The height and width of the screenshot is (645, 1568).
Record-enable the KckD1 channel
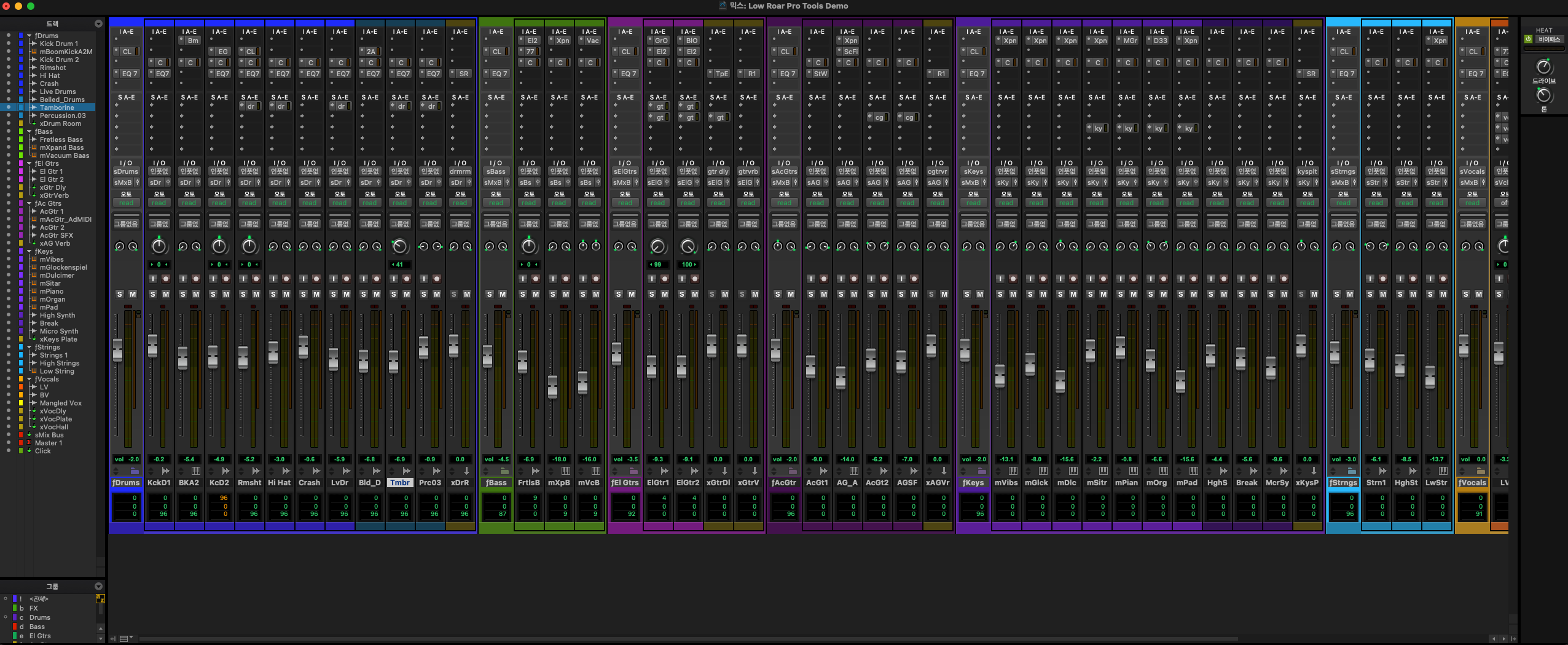tap(166, 278)
